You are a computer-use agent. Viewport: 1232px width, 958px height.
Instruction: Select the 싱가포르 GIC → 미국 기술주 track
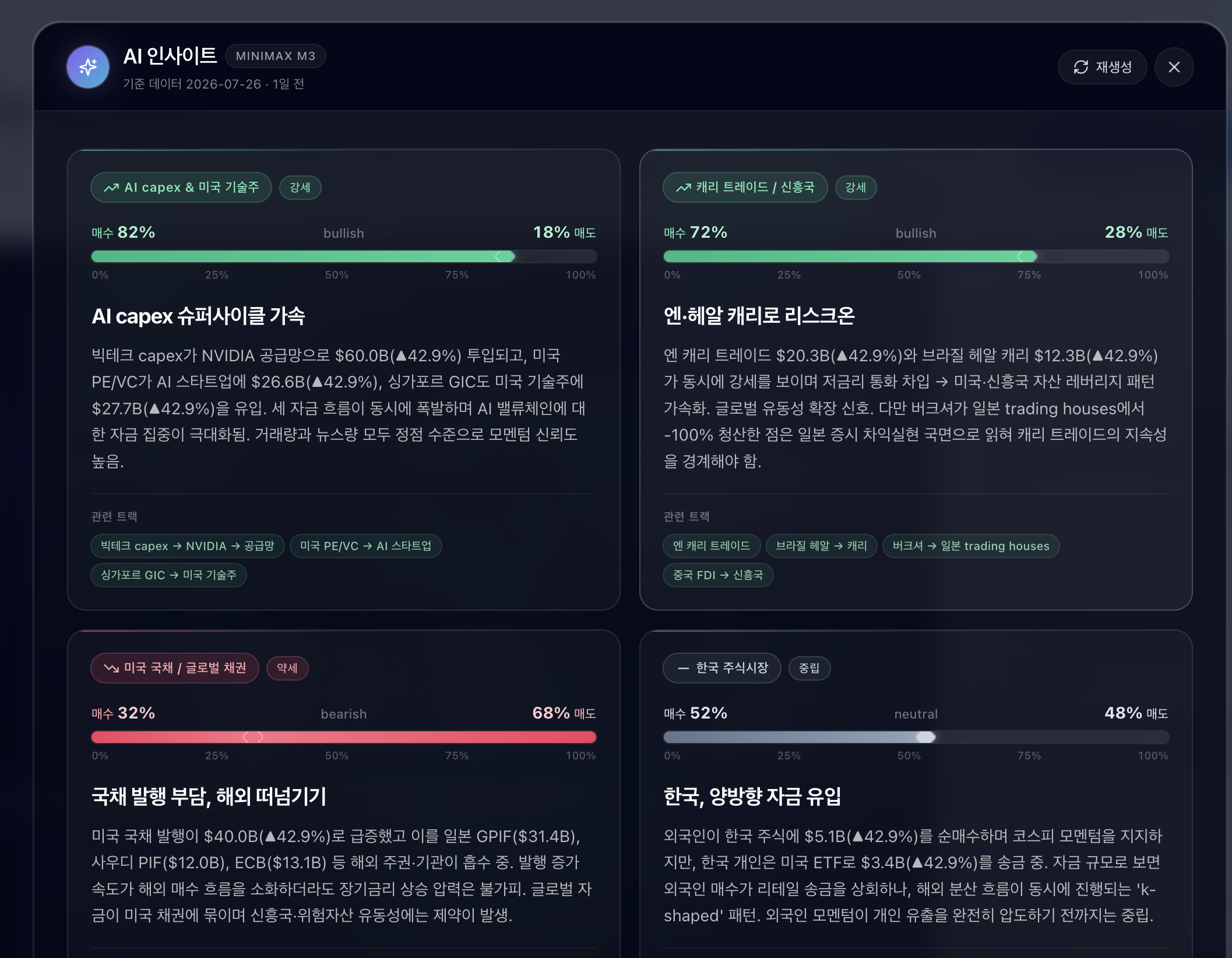(x=169, y=575)
